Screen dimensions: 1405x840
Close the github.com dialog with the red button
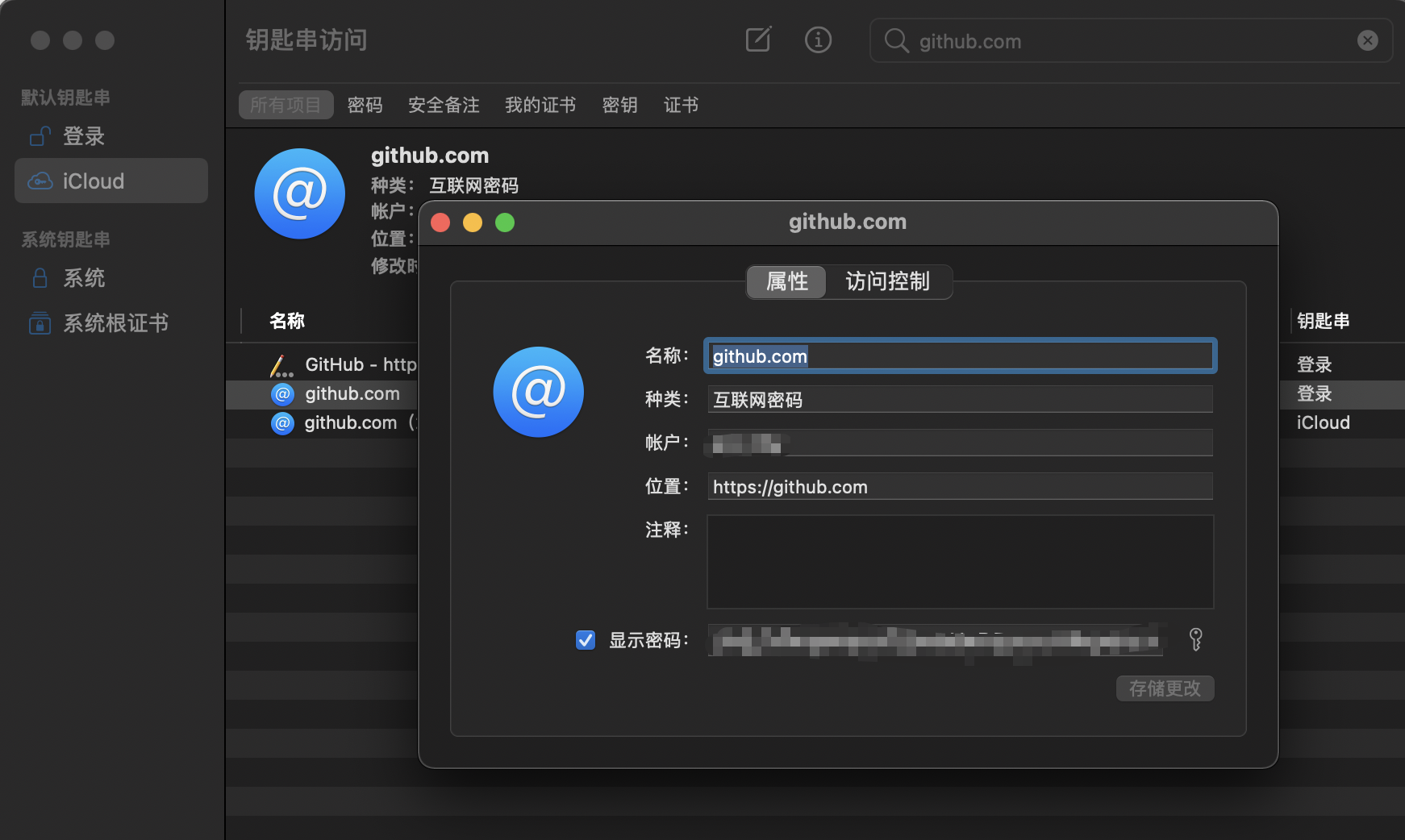[x=440, y=222]
